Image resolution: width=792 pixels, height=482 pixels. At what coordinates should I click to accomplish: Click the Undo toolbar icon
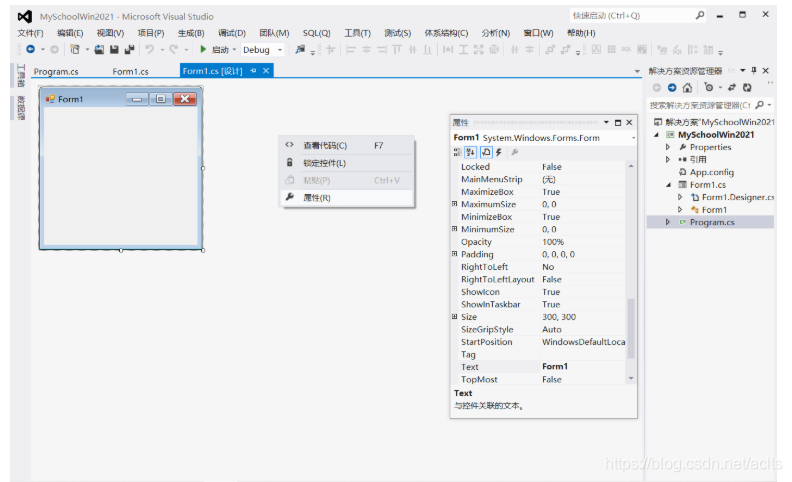150,49
